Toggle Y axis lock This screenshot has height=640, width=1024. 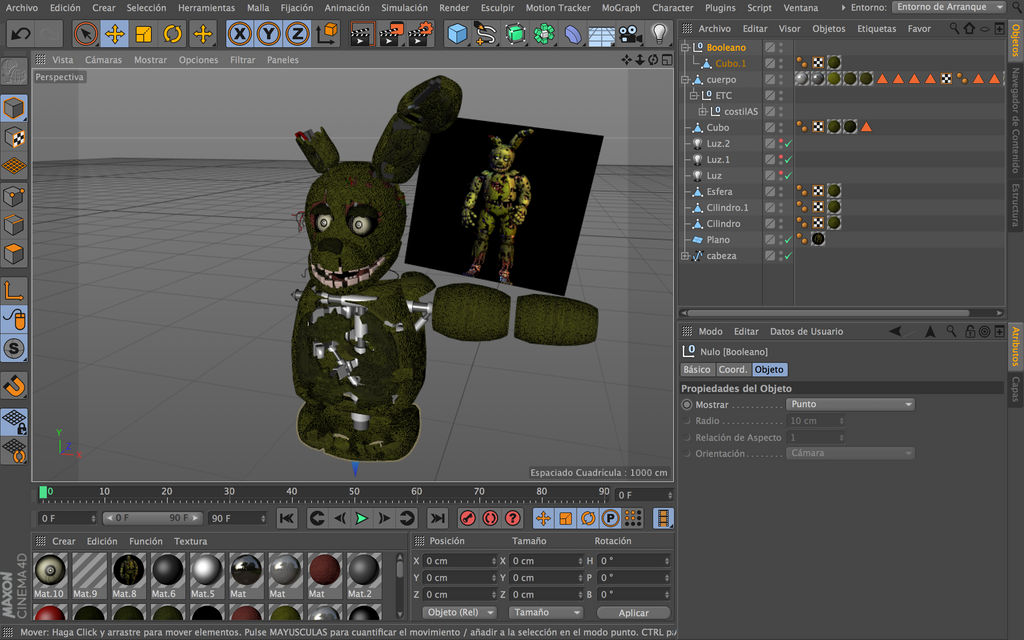[x=268, y=34]
